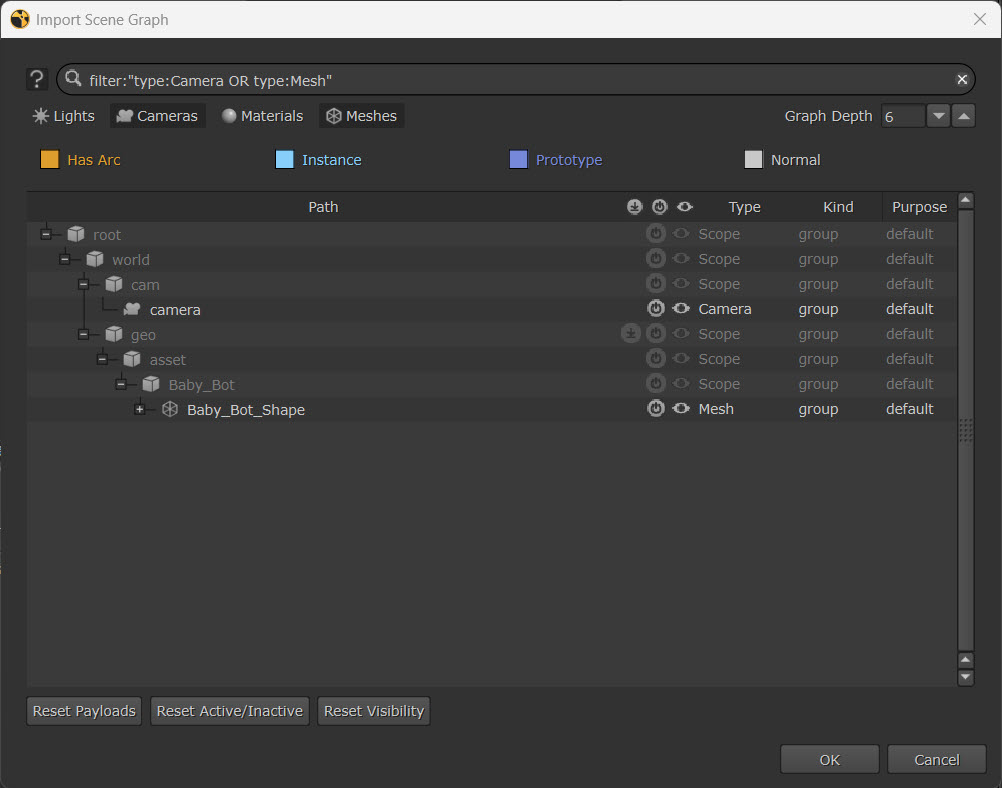
Task: Select the Baby_Bot_Shape mesh icon
Action: [x=170, y=410]
